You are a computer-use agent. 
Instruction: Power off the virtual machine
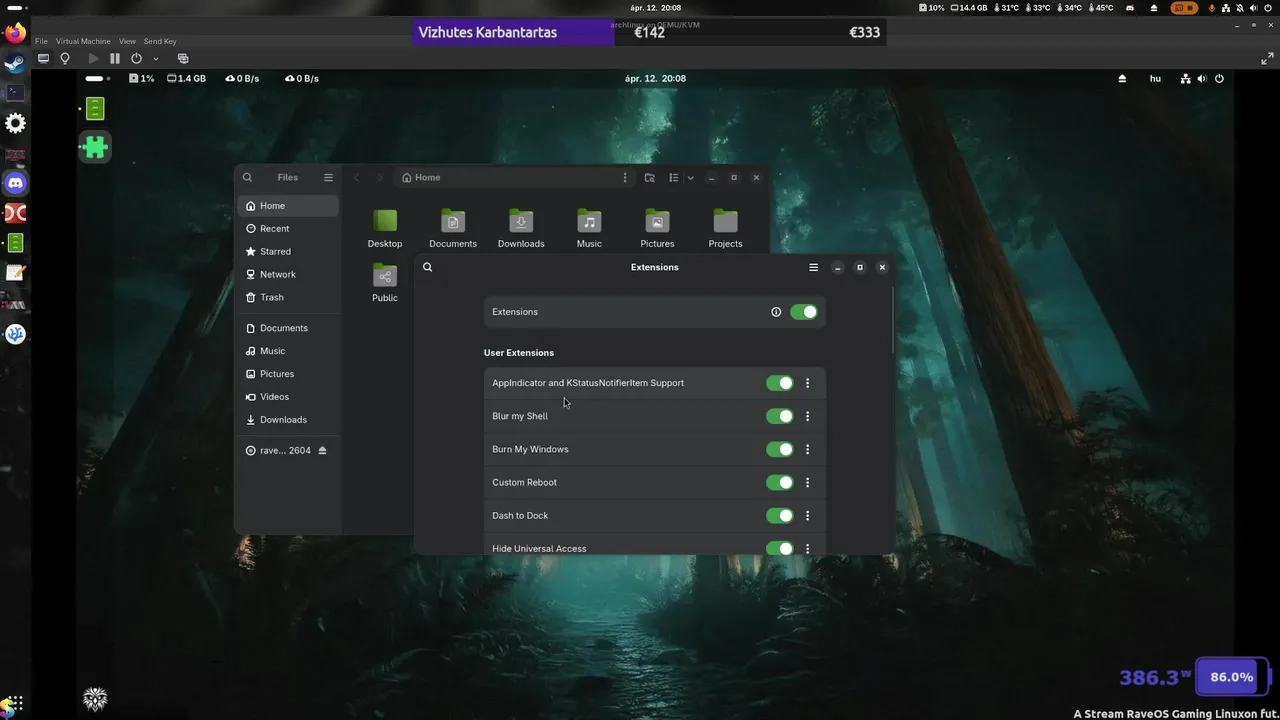click(137, 58)
